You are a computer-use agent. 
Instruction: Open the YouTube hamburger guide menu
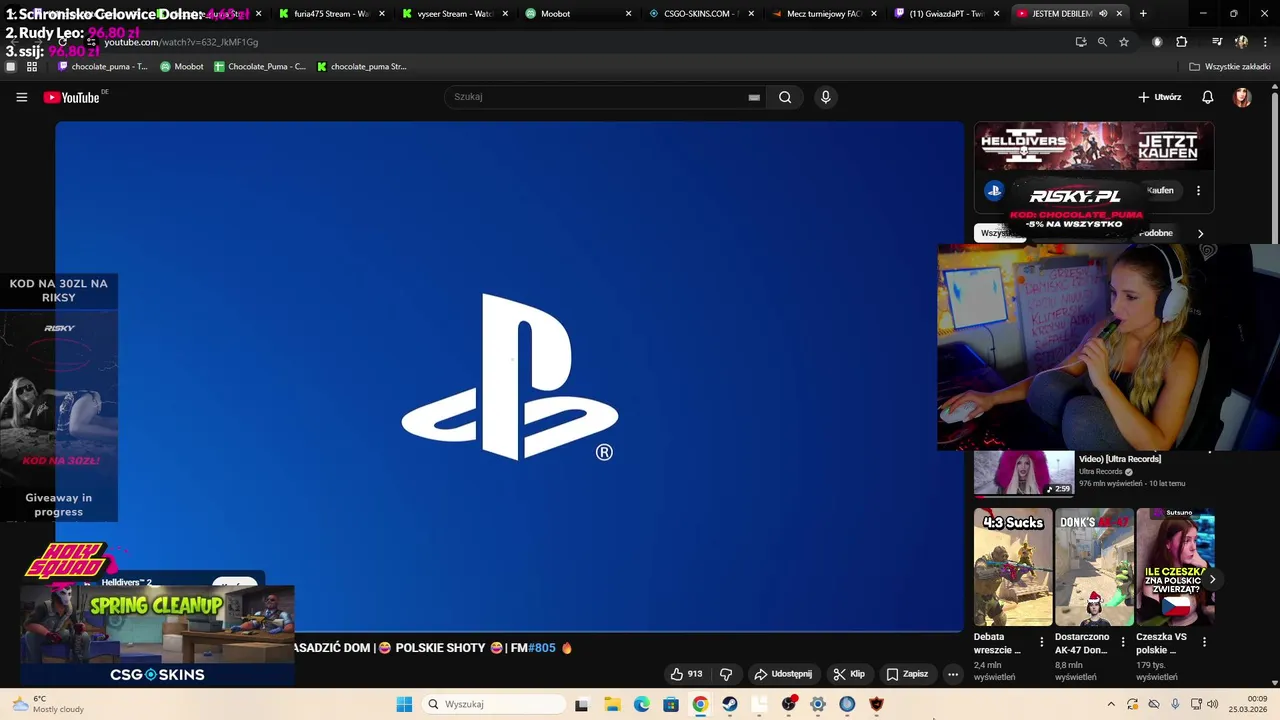point(21,97)
